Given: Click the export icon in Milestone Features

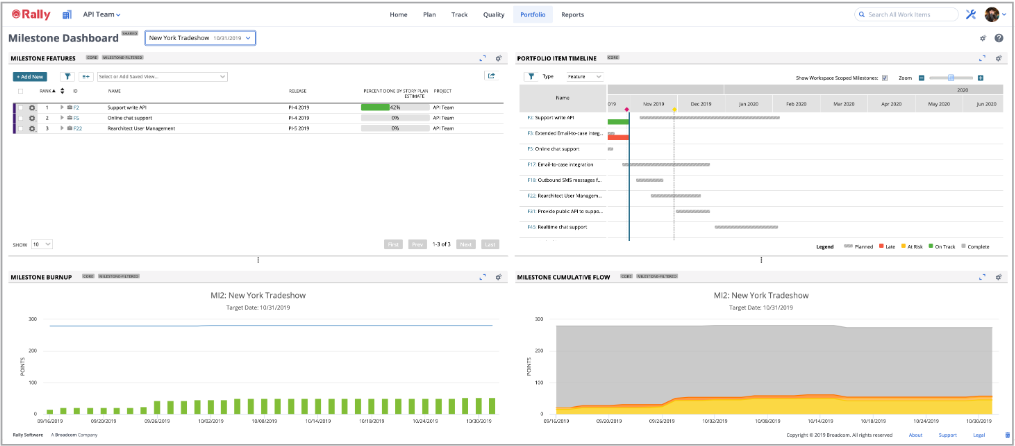Looking at the screenshot, I should click(x=490, y=76).
